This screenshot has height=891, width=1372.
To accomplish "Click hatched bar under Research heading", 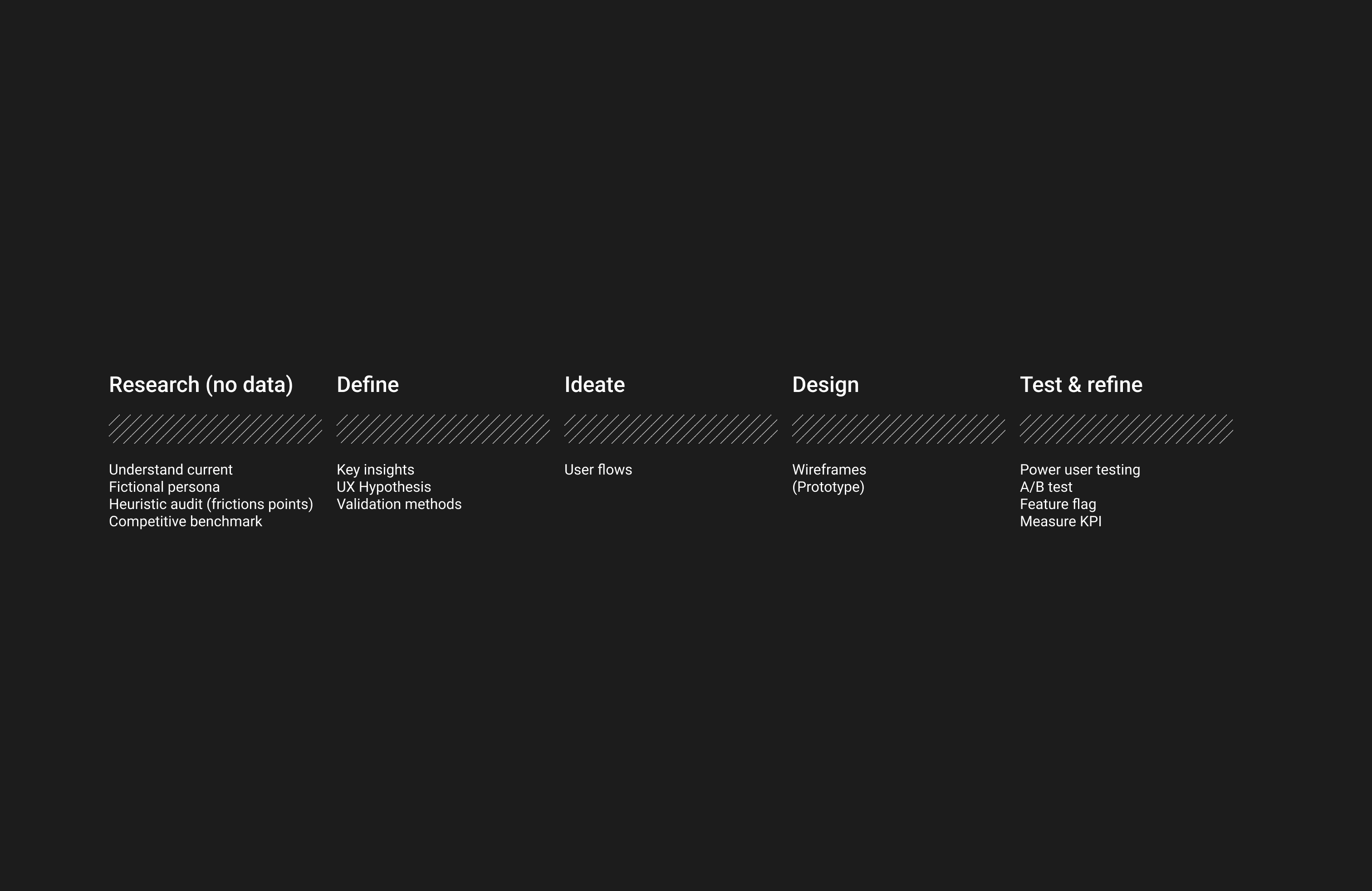I will (215, 429).
